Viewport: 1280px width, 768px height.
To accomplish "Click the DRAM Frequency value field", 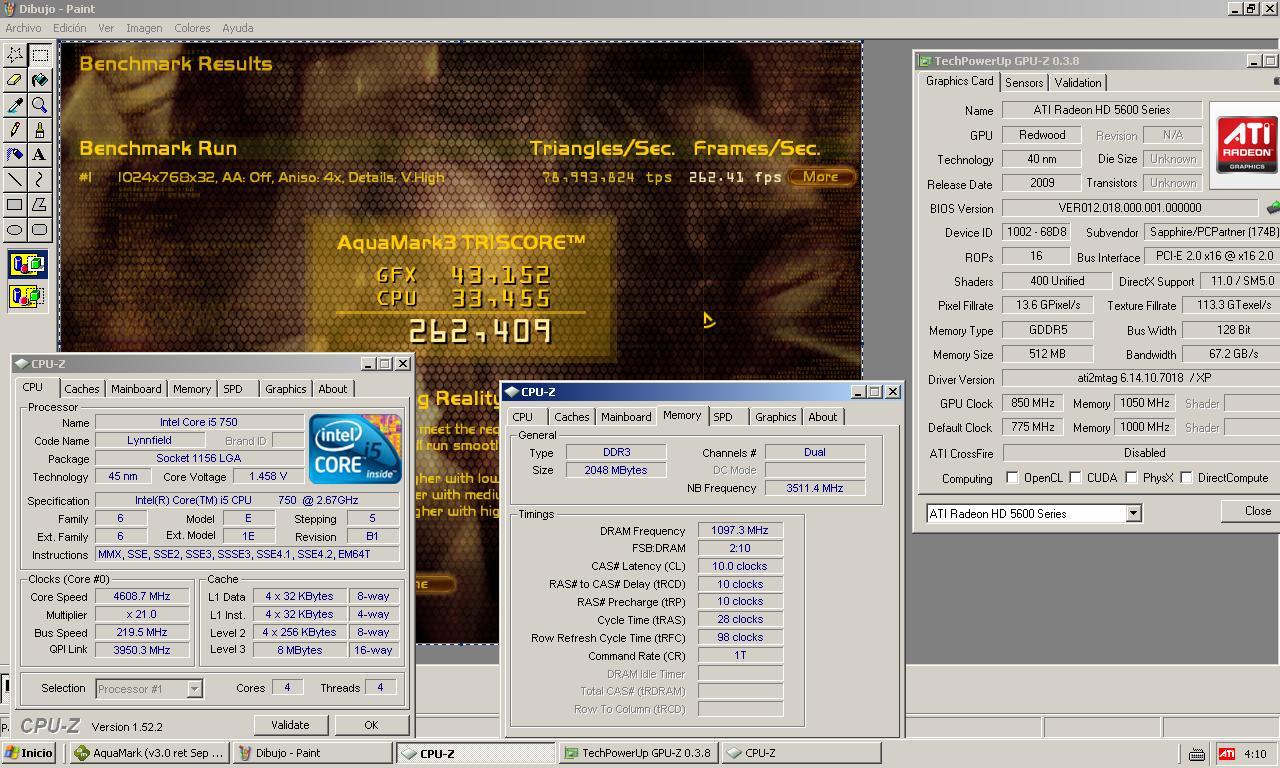I will (740, 530).
